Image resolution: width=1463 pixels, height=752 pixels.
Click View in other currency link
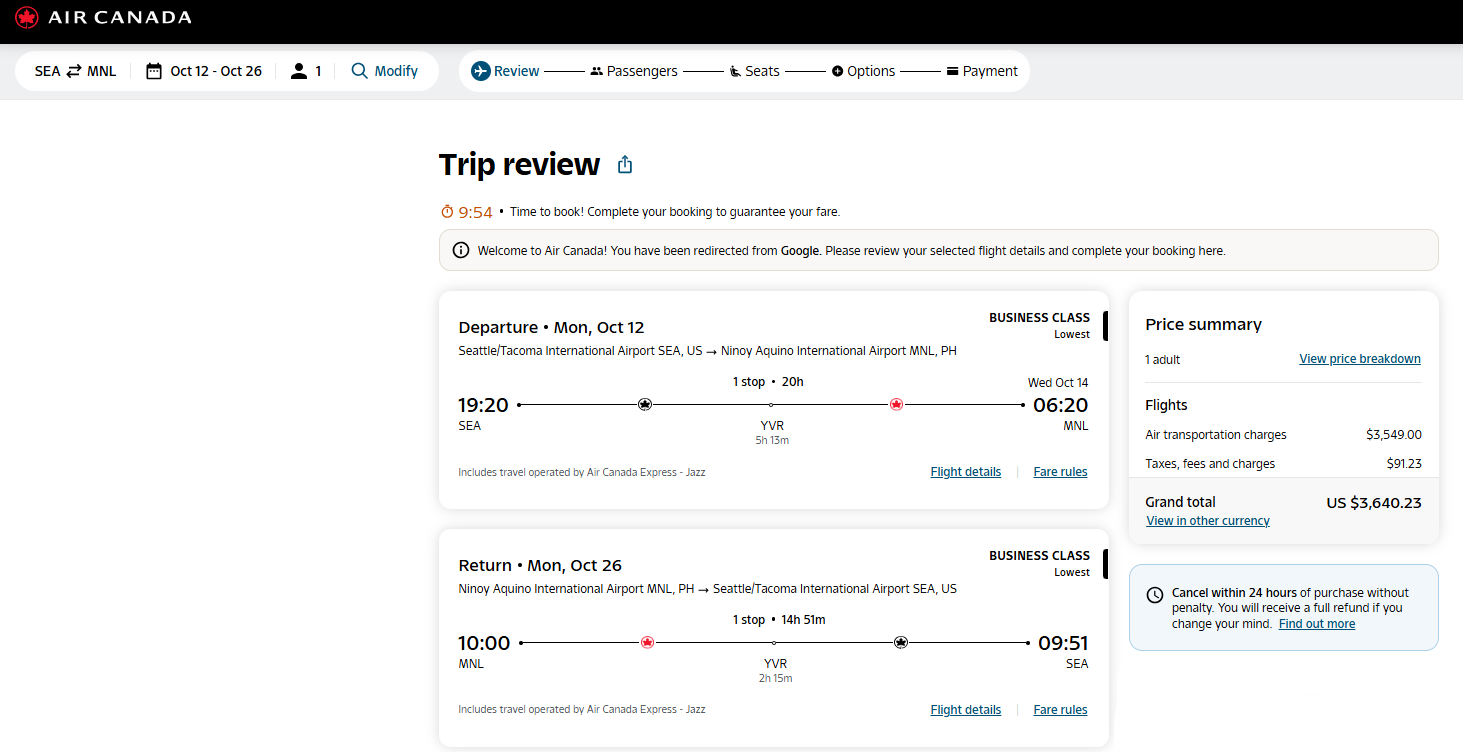click(1208, 521)
